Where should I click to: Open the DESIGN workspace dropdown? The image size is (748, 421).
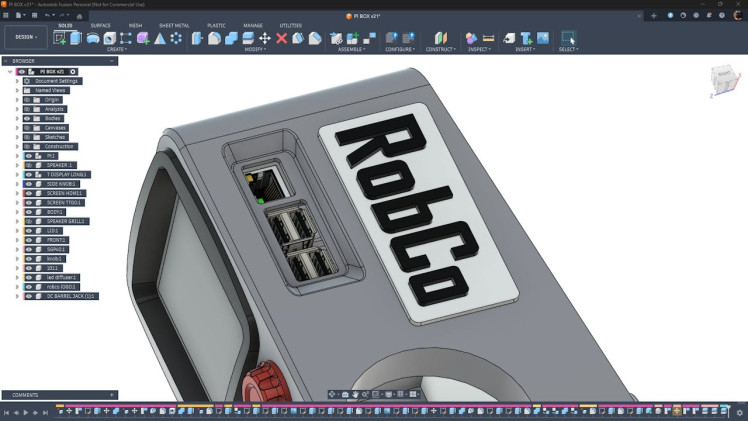[26, 37]
